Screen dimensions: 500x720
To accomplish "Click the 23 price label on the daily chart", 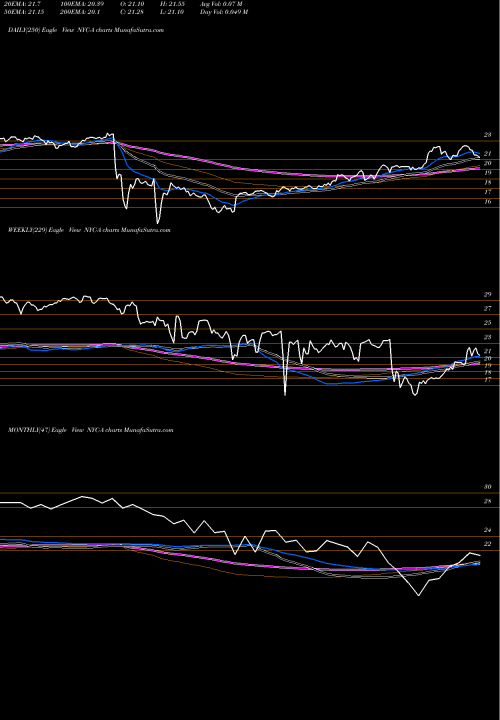I will pos(487,135).
